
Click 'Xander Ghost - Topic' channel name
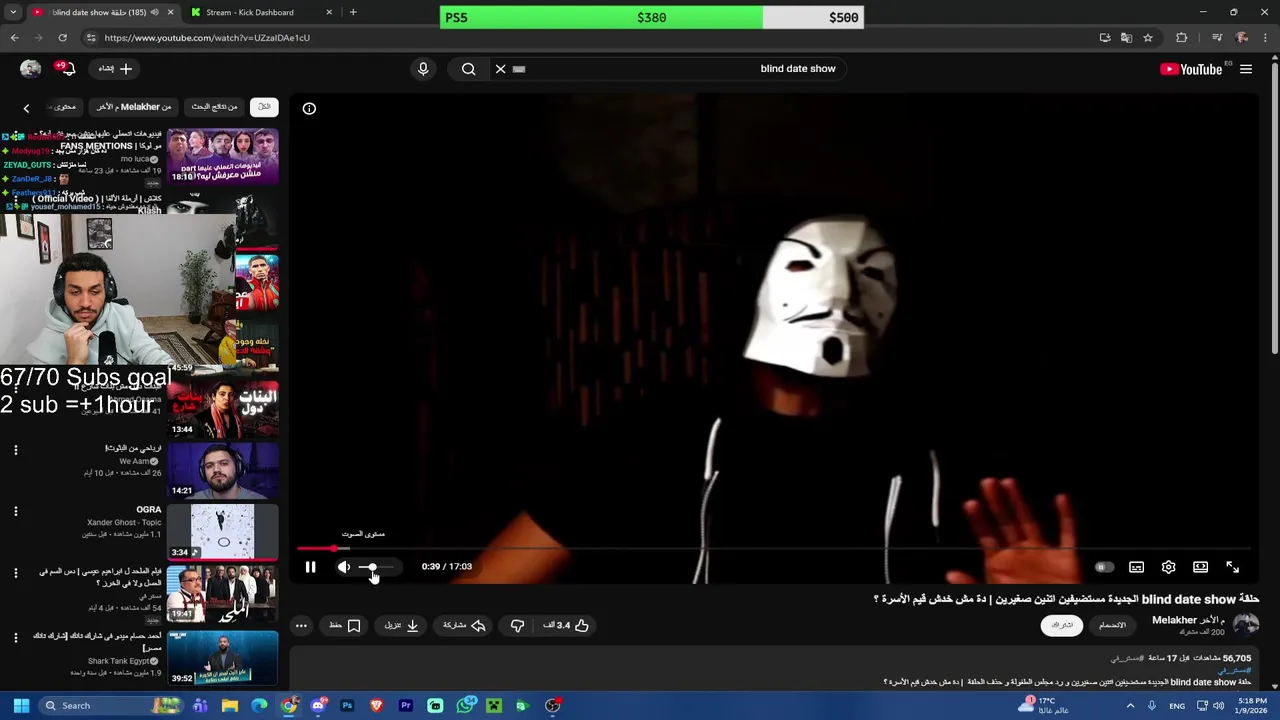(124, 522)
